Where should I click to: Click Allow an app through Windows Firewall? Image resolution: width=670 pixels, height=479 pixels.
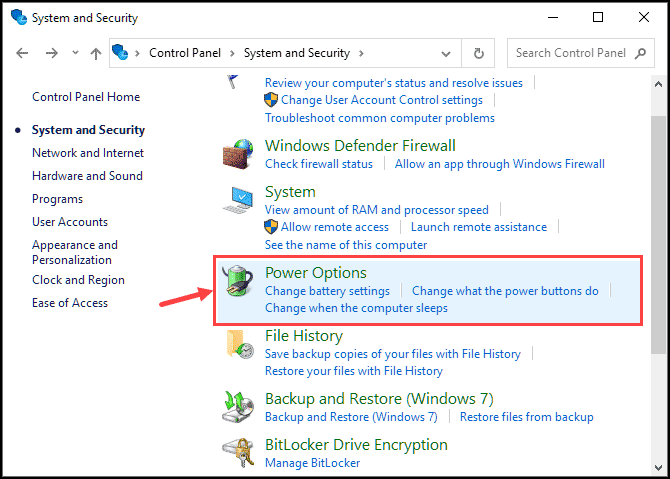[x=500, y=164]
